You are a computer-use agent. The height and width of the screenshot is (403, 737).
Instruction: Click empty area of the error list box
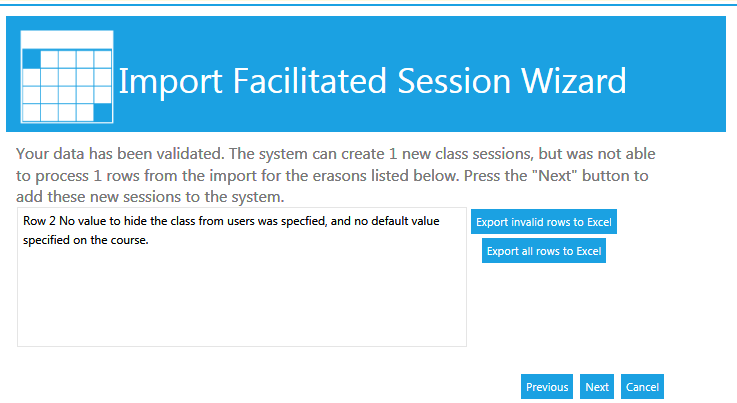(x=240, y=300)
